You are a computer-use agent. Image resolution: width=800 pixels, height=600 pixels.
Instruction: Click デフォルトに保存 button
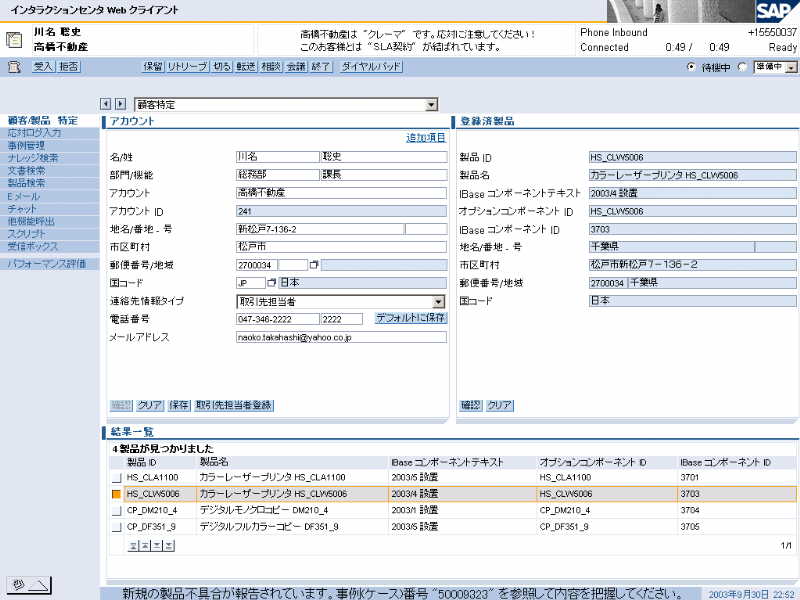click(411, 318)
